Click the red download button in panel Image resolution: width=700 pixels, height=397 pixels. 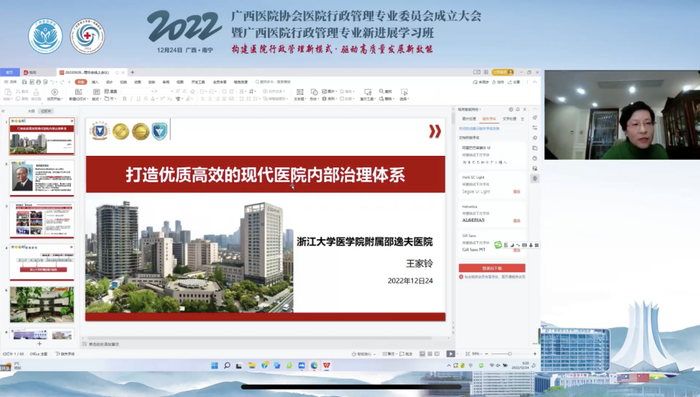click(x=492, y=268)
